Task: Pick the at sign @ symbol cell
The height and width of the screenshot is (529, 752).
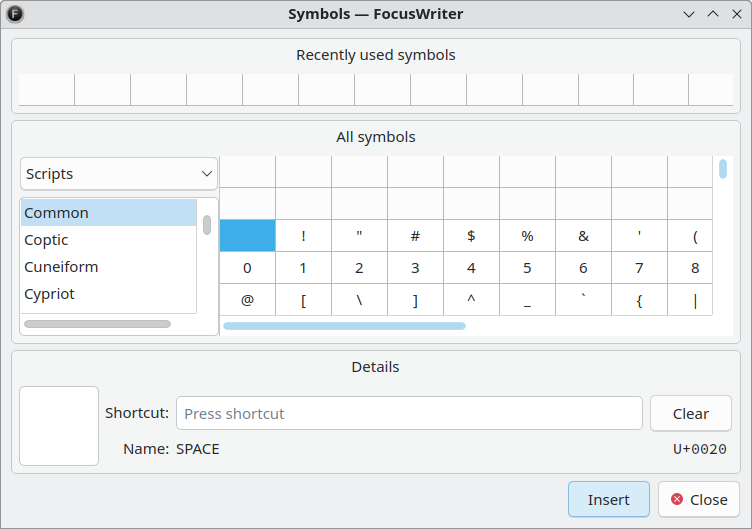Action: 247,300
